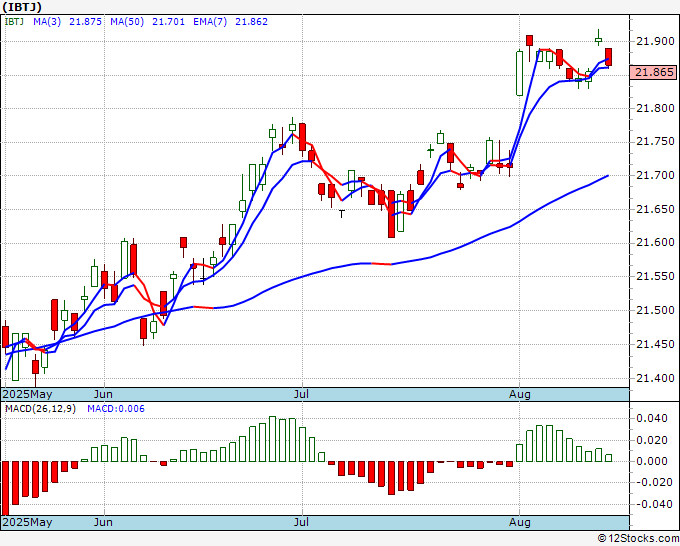Click the 21.400 price axis label
Image resolution: width=680 pixels, height=546 pixels.
pos(655,378)
